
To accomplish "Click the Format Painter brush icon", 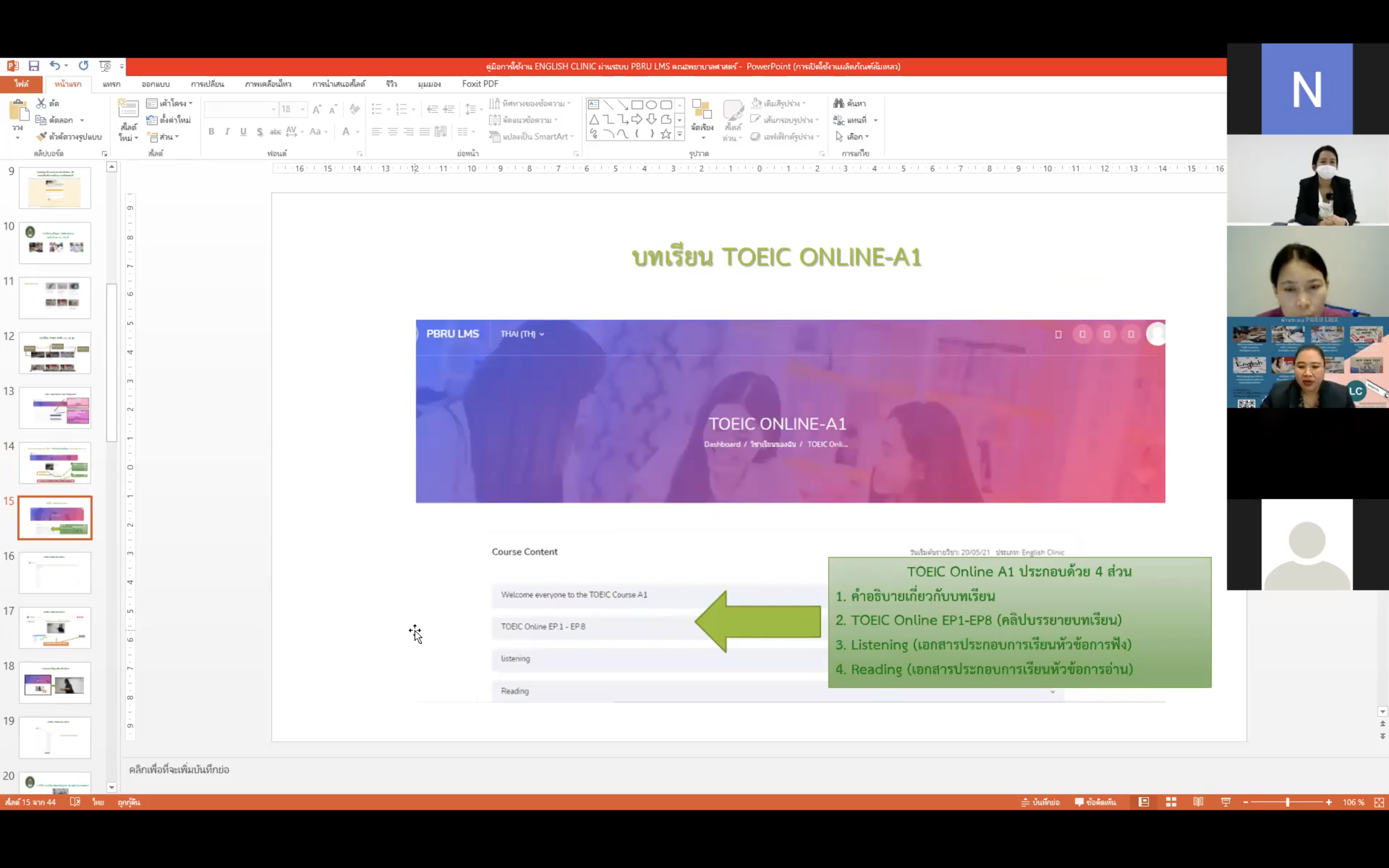I will [41, 137].
